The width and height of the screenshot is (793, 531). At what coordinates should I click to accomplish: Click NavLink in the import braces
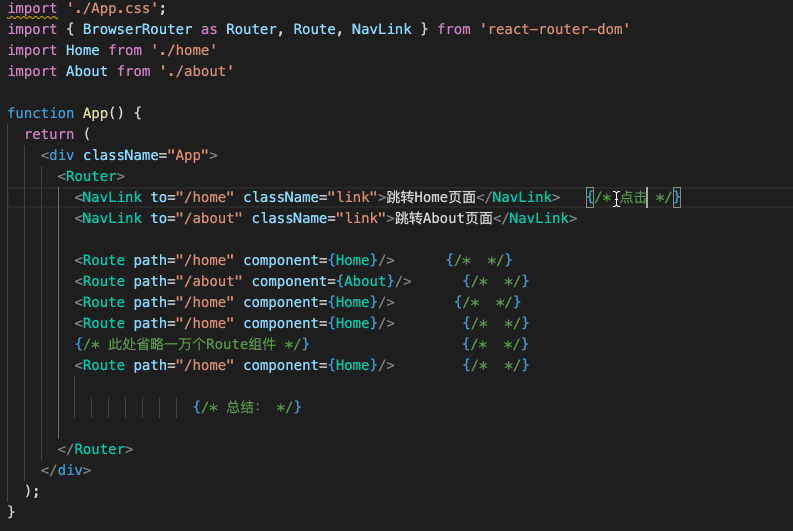click(x=382, y=29)
